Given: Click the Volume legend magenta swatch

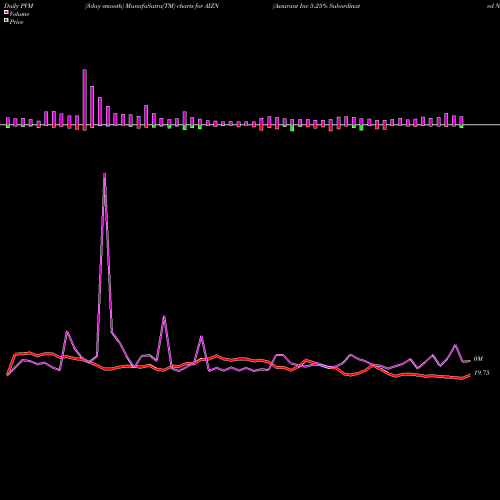Looking at the screenshot, I should tap(6, 12).
